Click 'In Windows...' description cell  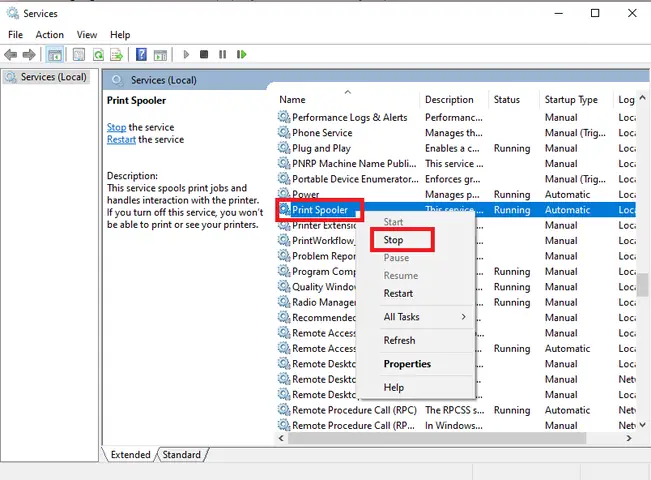pyautogui.click(x=454, y=425)
